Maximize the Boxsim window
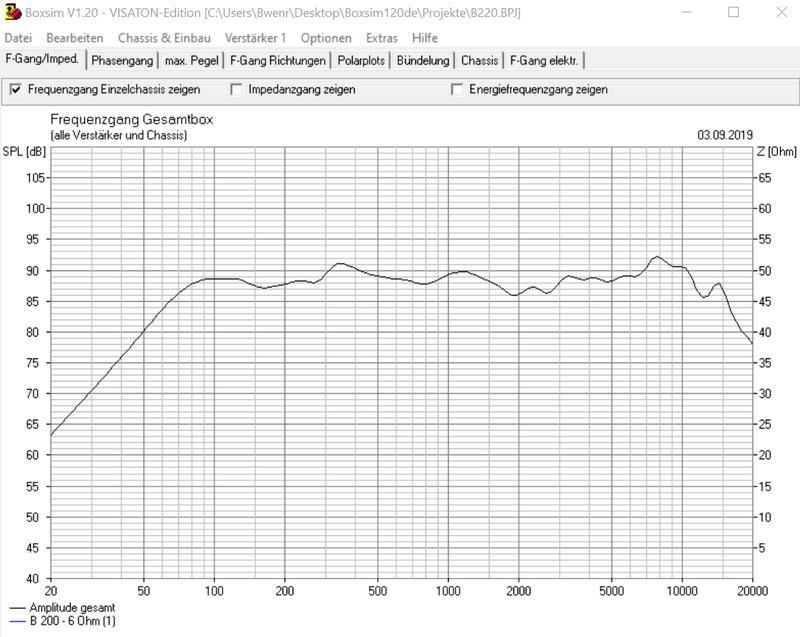 pos(733,12)
